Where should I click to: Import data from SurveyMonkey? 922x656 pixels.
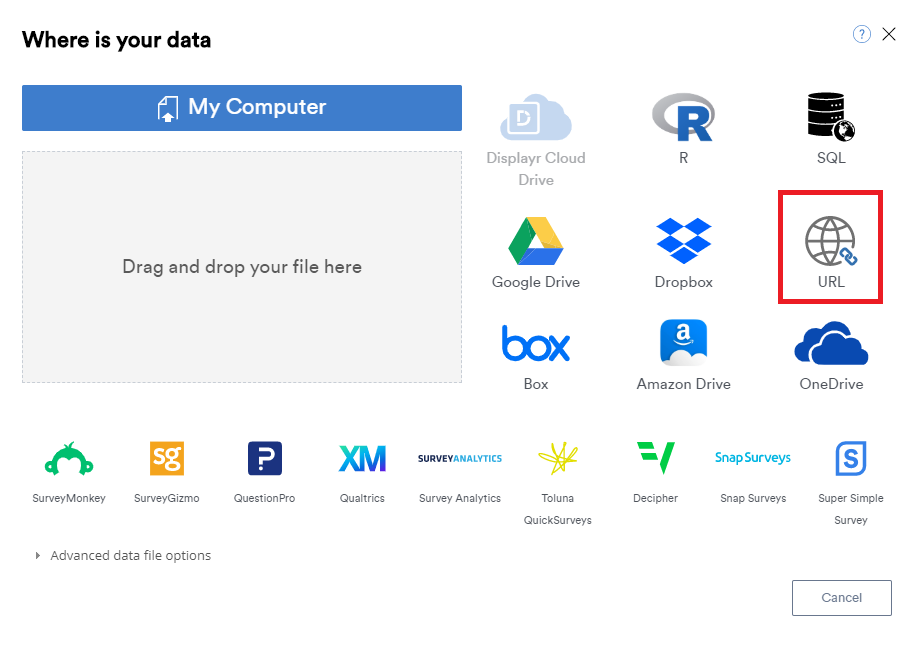pyautogui.click(x=69, y=458)
